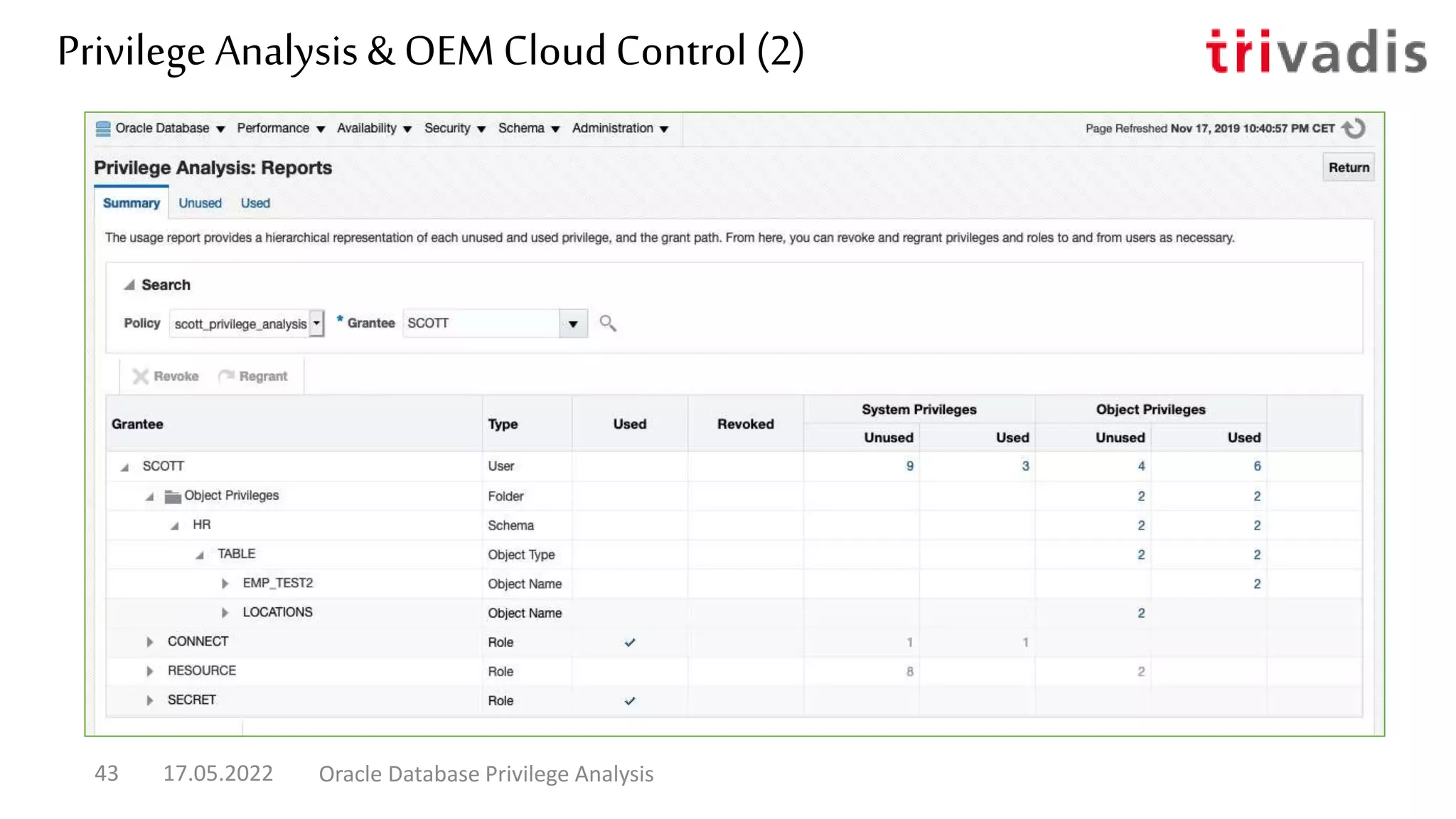Expand the EMP_TEST2 node
The height and width of the screenshot is (819, 1456).
tap(225, 584)
